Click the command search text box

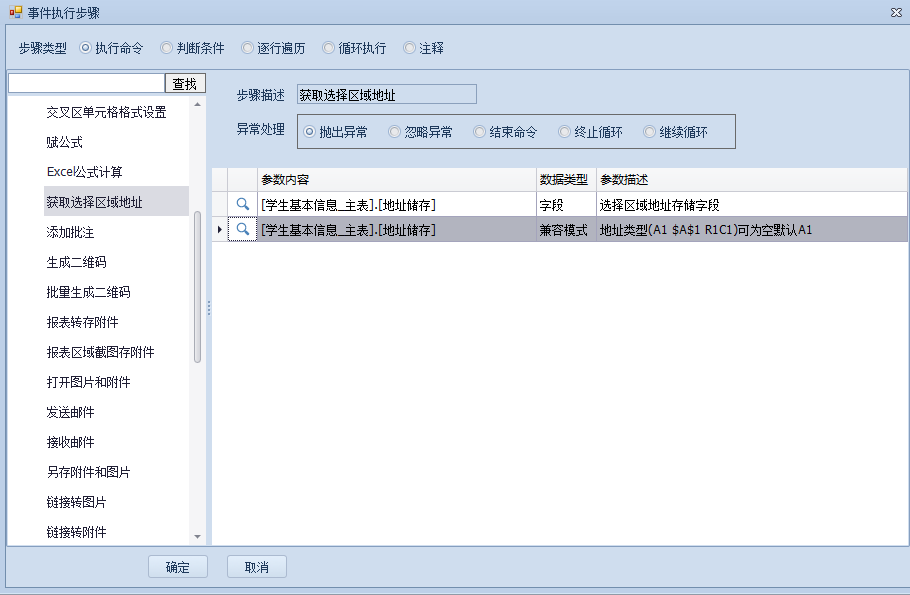(x=86, y=83)
